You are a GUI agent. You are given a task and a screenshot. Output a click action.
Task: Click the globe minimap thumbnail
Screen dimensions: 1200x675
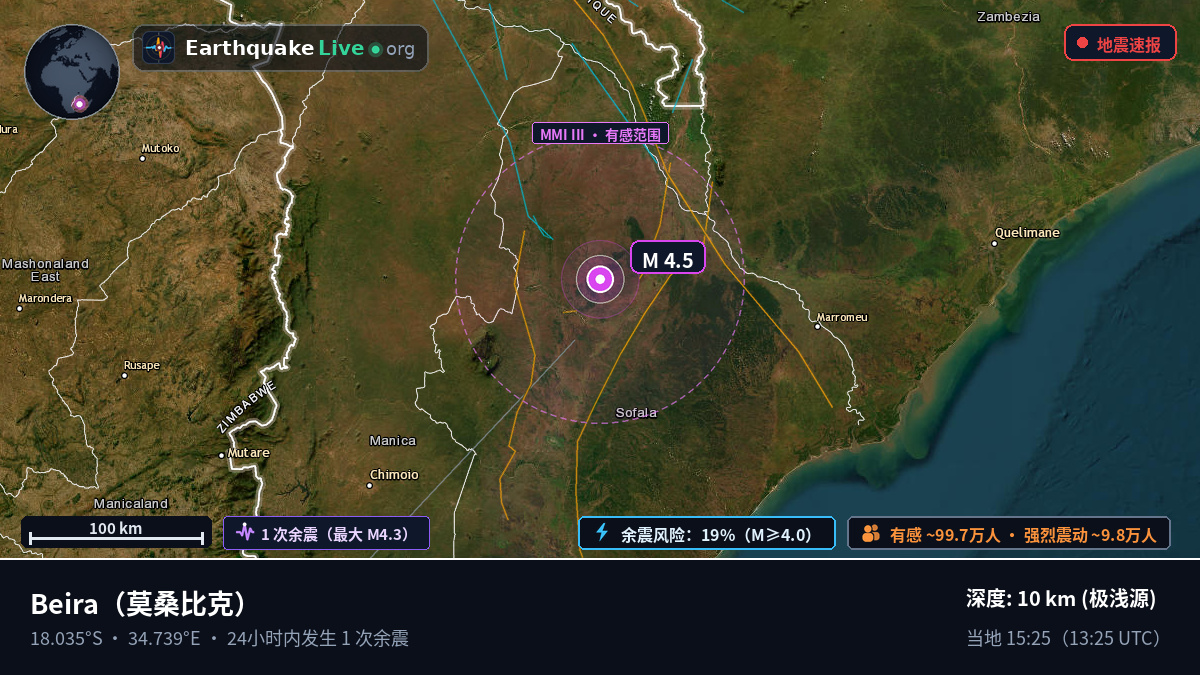pyautogui.click(x=72, y=72)
